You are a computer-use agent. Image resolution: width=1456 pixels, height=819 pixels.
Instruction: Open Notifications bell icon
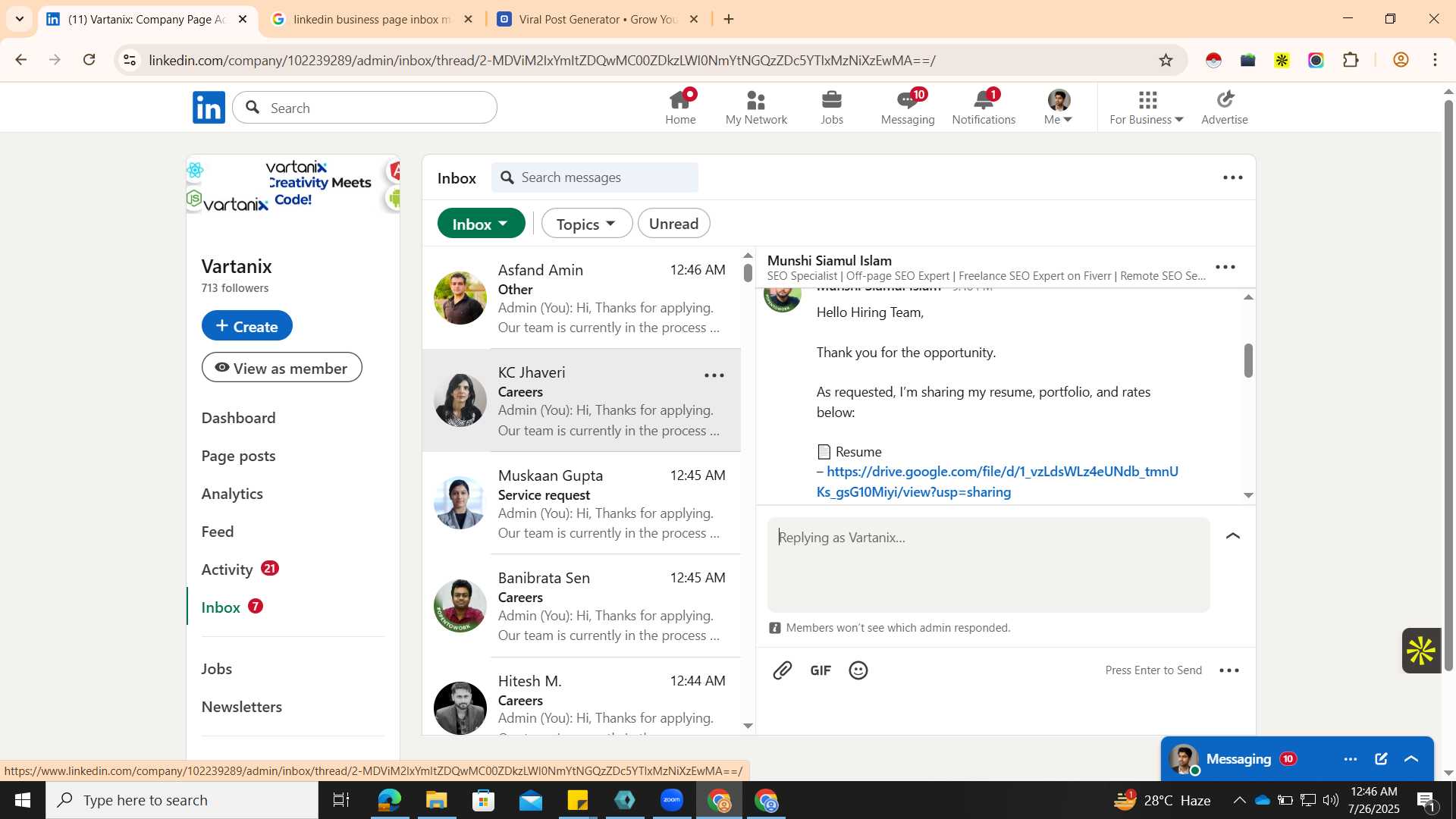984,108
